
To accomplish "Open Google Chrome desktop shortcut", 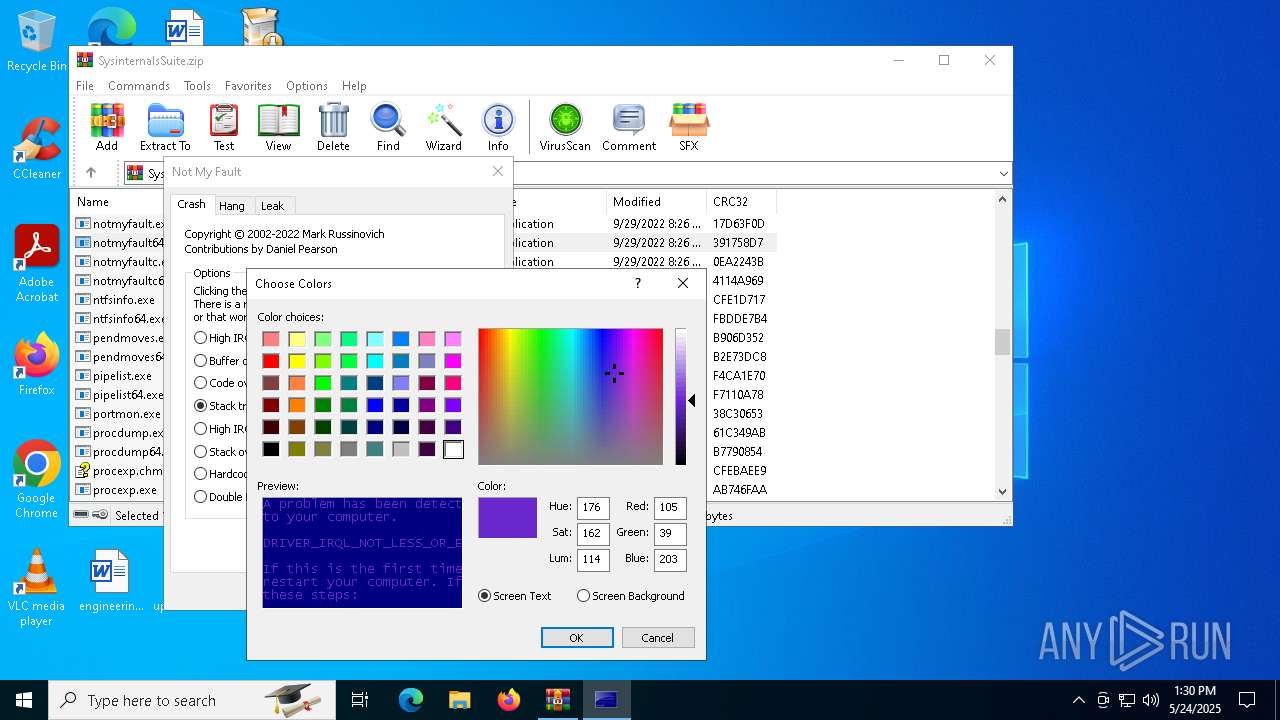I will click(36, 479).
